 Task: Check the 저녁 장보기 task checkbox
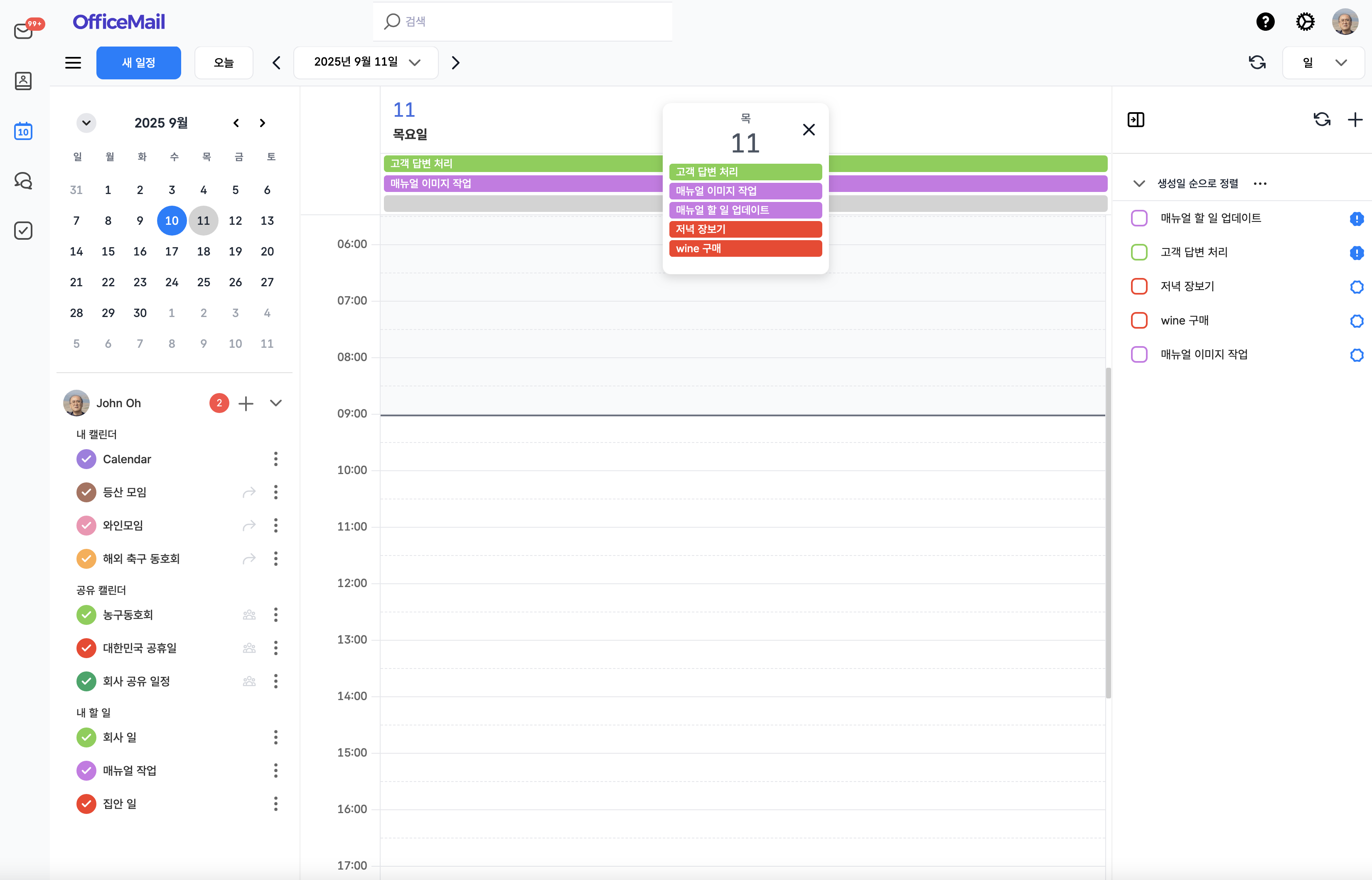point(1139,286)
